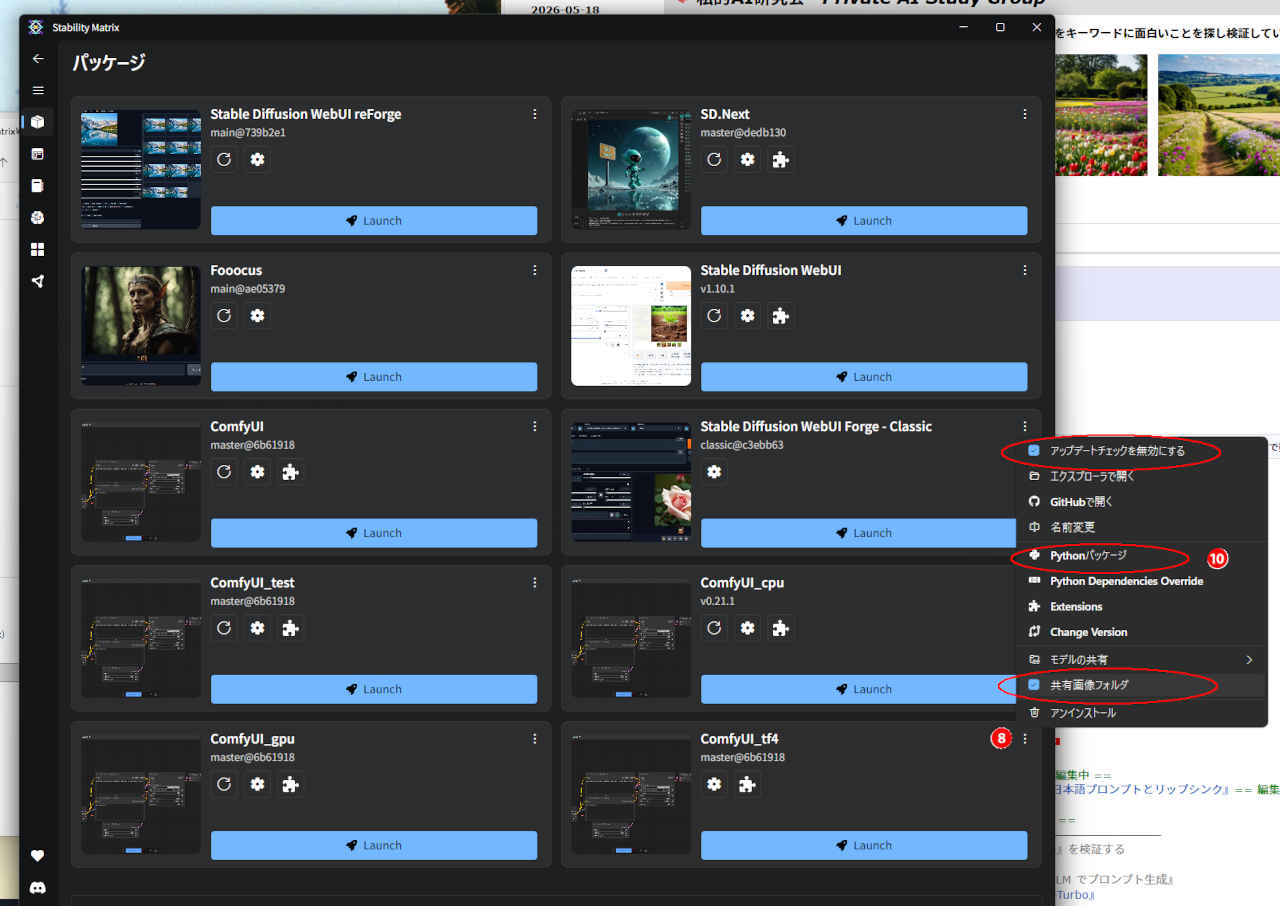Screen dimensions: 1280x906
Task: Launch the SD.Next package
Action: tap(864, 221)
